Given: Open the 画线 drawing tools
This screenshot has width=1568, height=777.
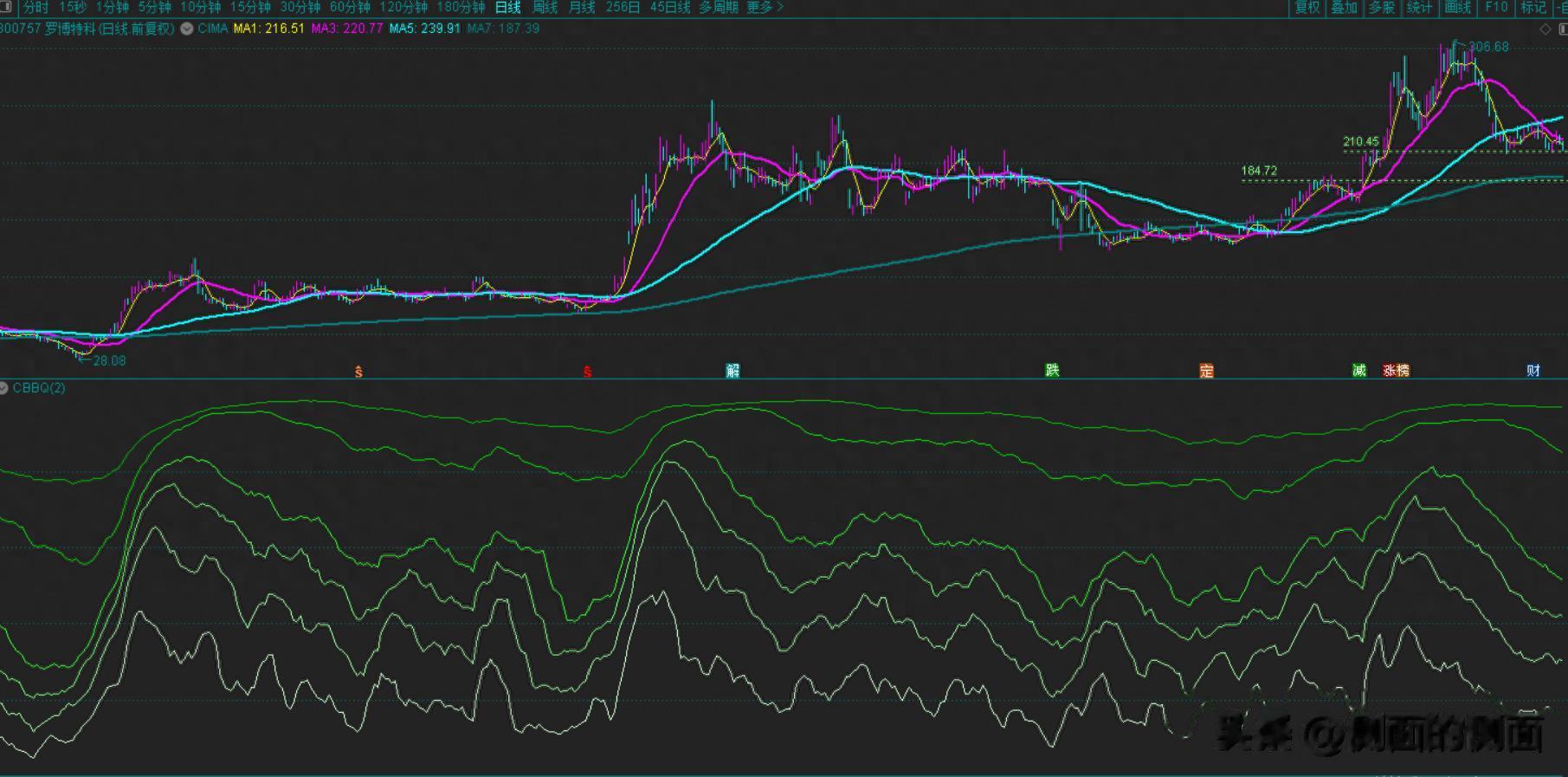Looking at the screenshot, I should tap(1458, 7).
